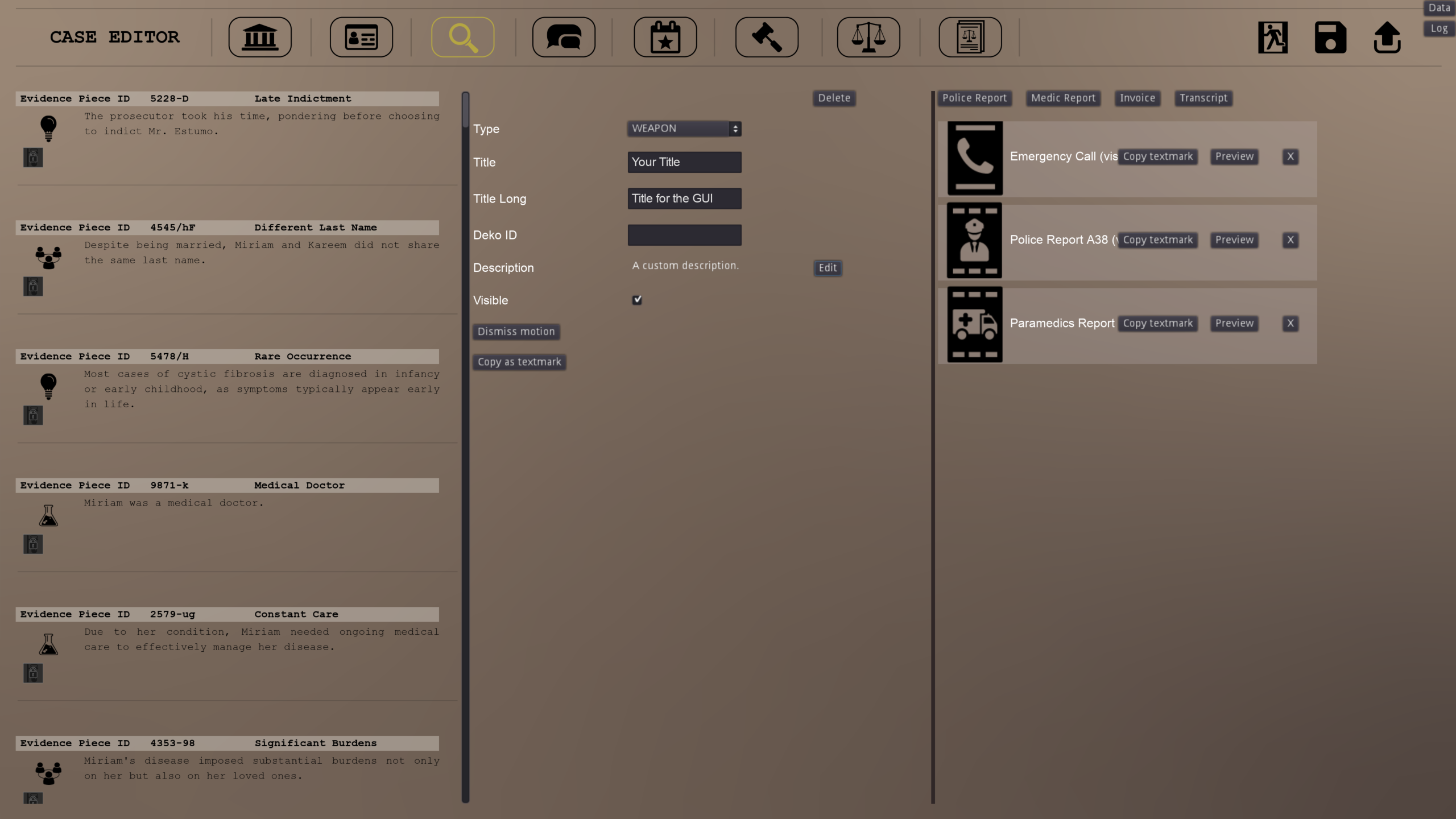Click lock icon under Medical Doctor
This screenshot has height=819, width=1456.
33,545
